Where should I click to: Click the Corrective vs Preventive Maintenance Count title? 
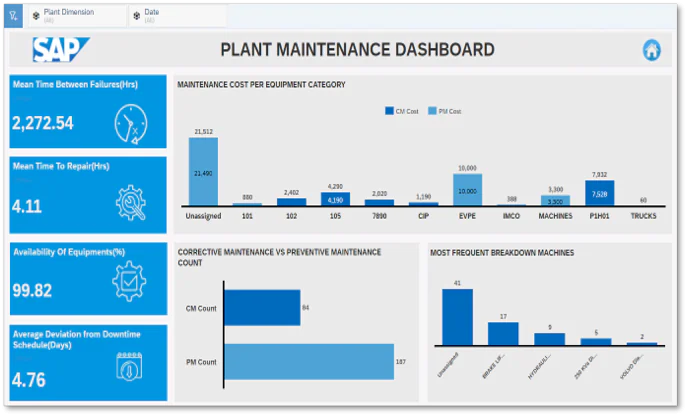(x=279, y=257)
